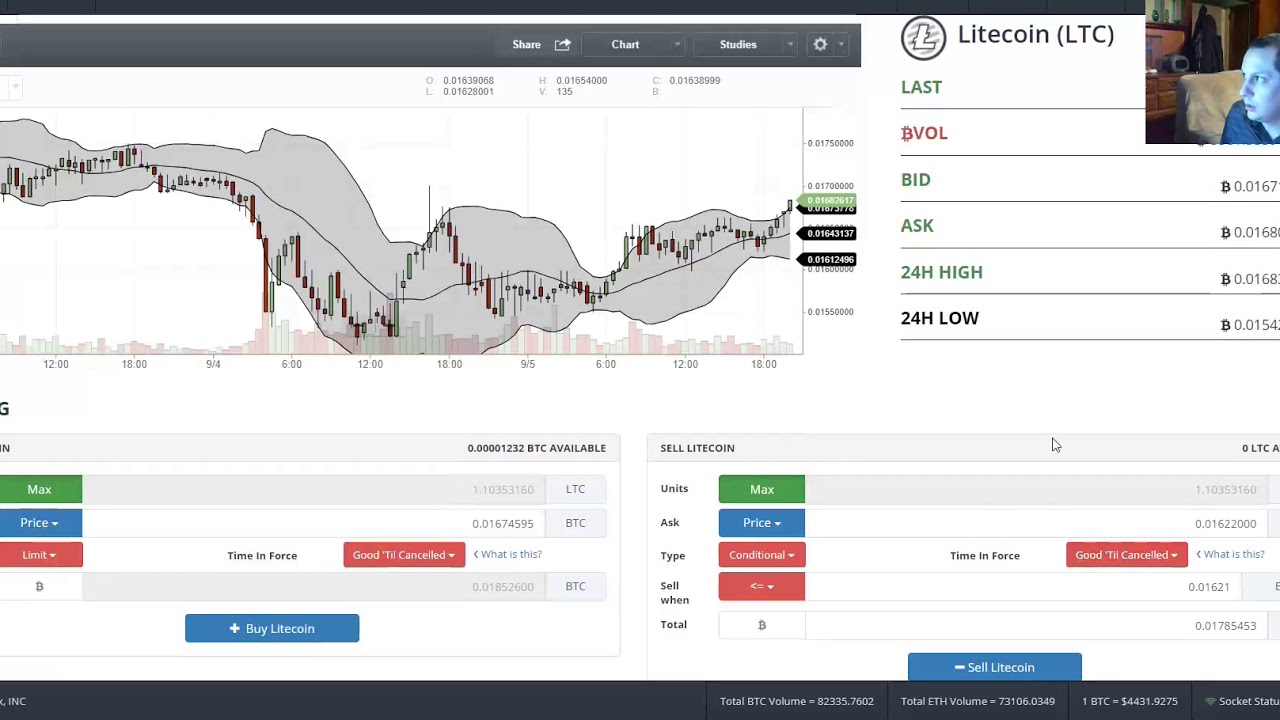Click the ASK label in the ticker
The width and height of the screenshot is (1280, 720).
(x=917, y=226)
